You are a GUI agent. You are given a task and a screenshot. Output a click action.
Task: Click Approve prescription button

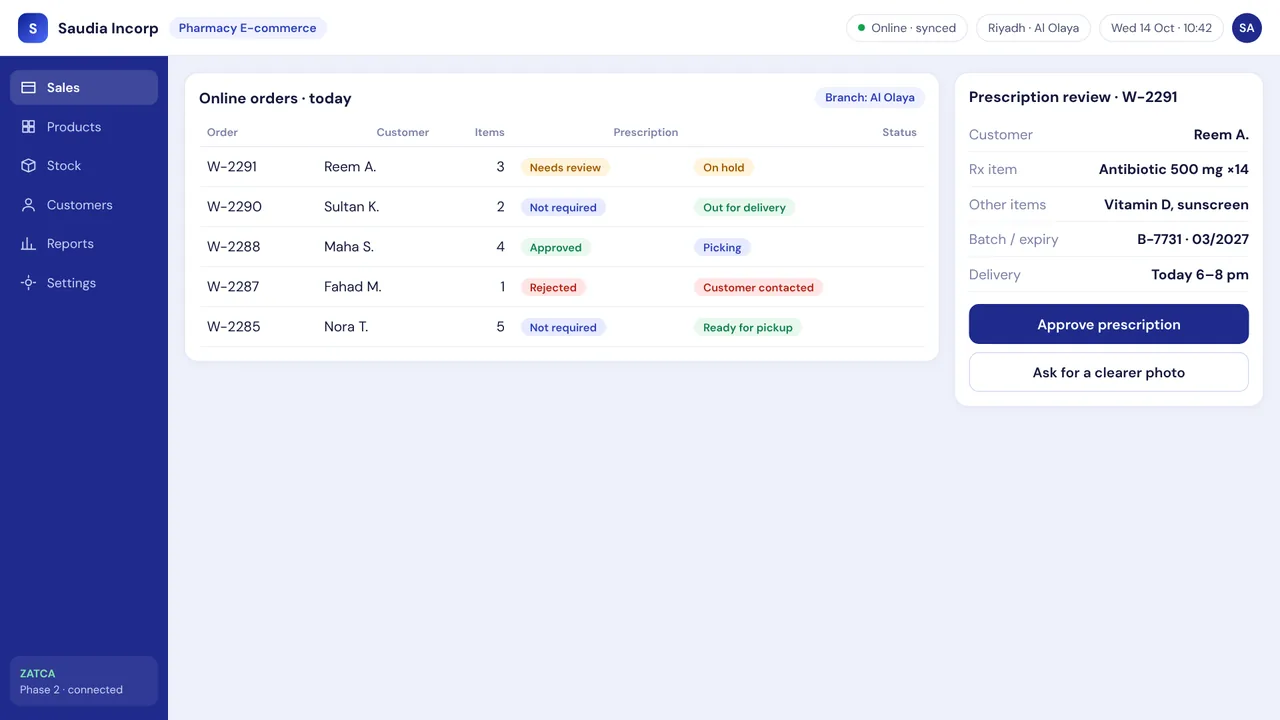point(1109,324)
